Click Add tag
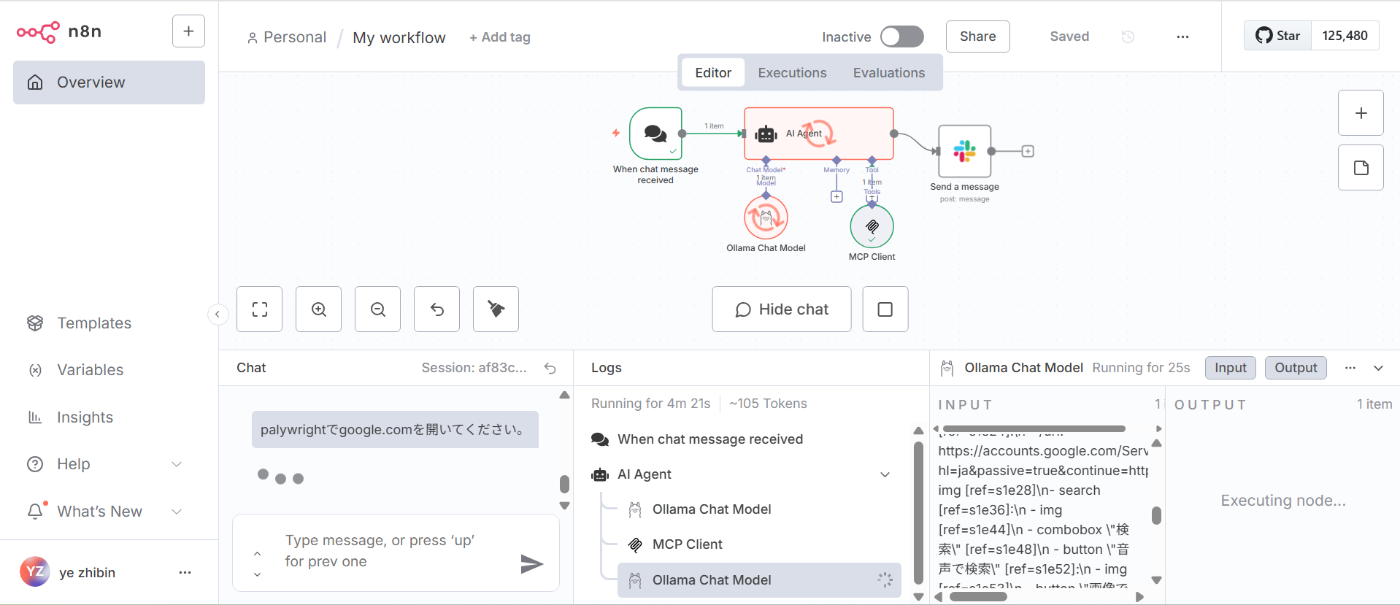Image resolution: width=1400 pixels, height=605 pixels. 500,37
